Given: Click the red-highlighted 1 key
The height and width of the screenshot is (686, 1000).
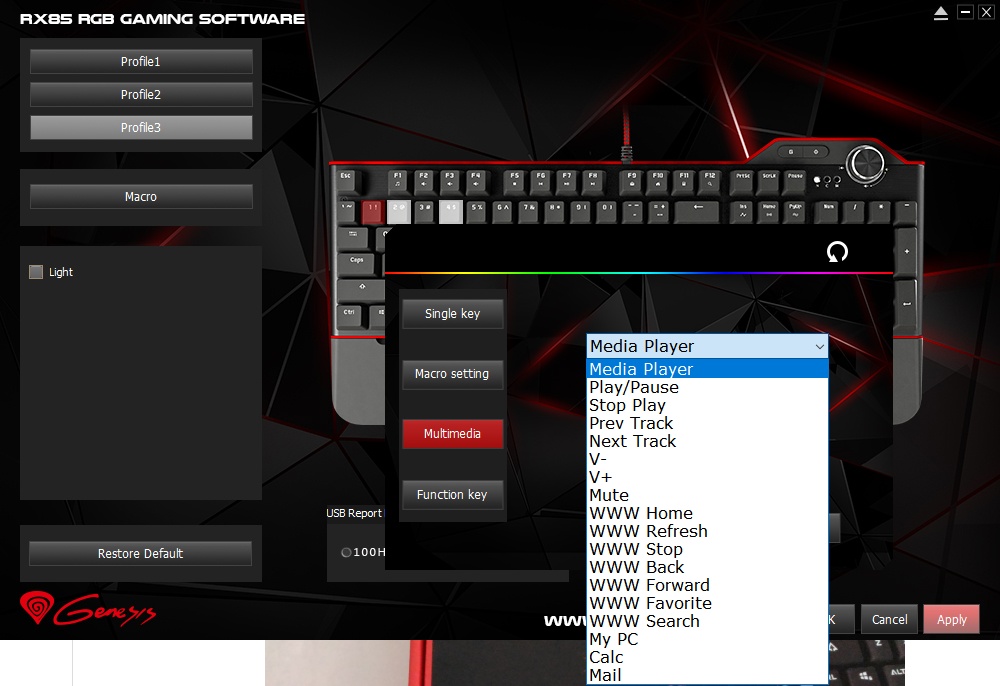Looking at the screenshot, I should pyautogui.click(x=372, y=212).
